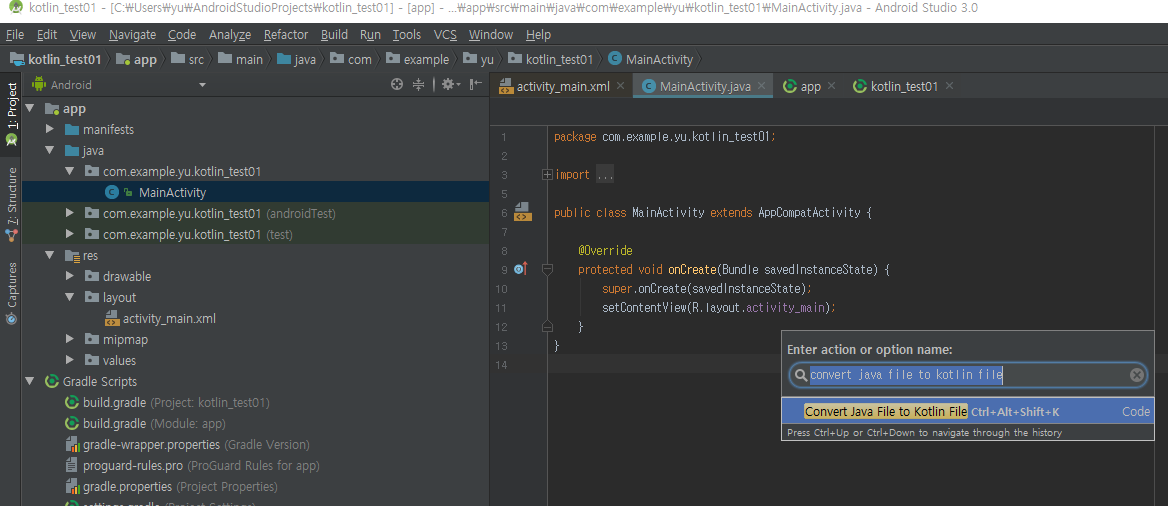The width and height of the screenshot is (1168, 506).
Task: Collapse the app module node
Action: coord(30,109)
